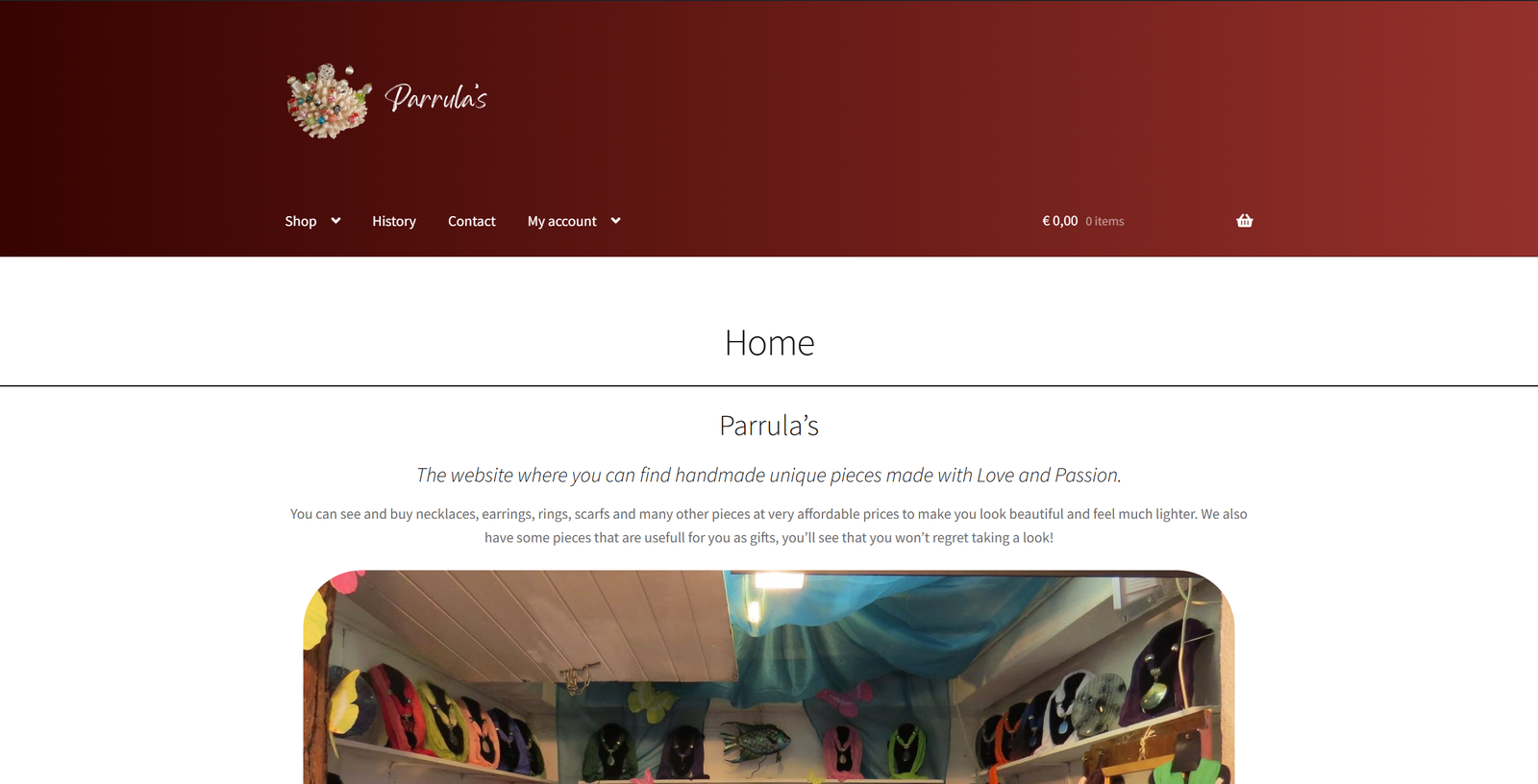Click the Parrula's beaded brooch logo image
1538x784 pixels.
pyautogui.click(x=330, y=101)
